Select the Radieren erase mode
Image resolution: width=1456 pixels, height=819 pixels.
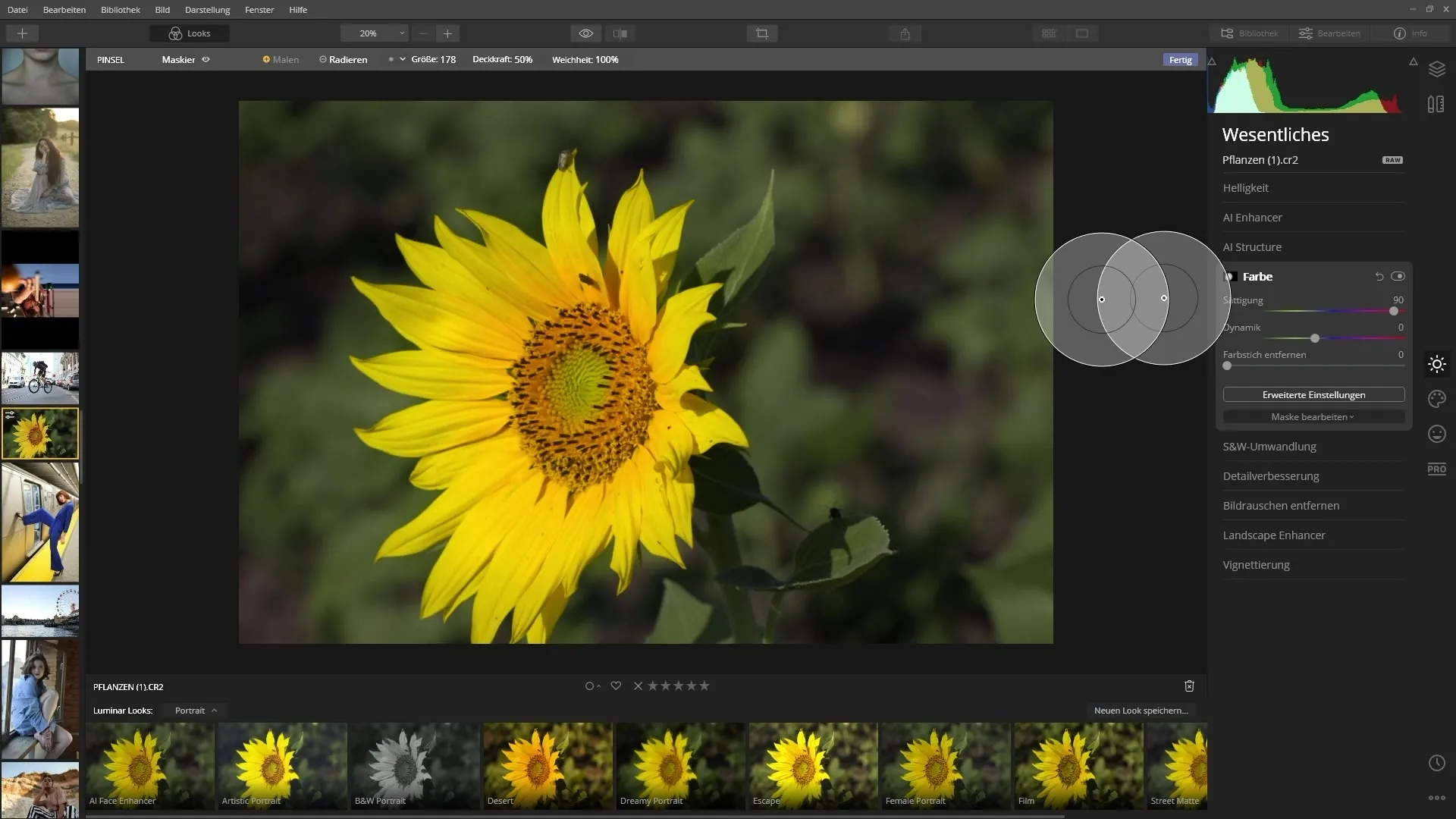click(x=343, y=59)
